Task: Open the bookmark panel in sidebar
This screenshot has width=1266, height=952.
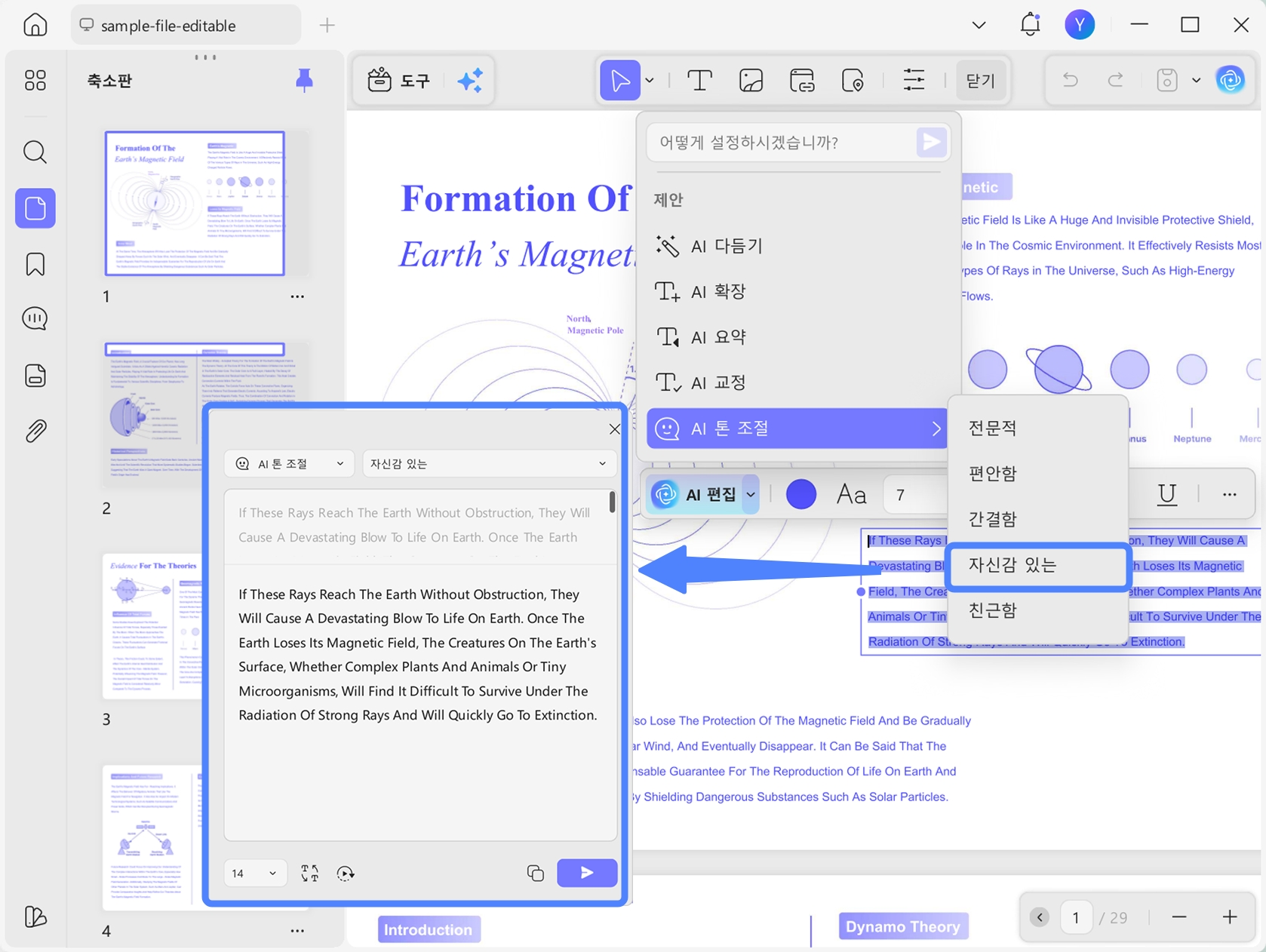Action: (x=35, y=265)
